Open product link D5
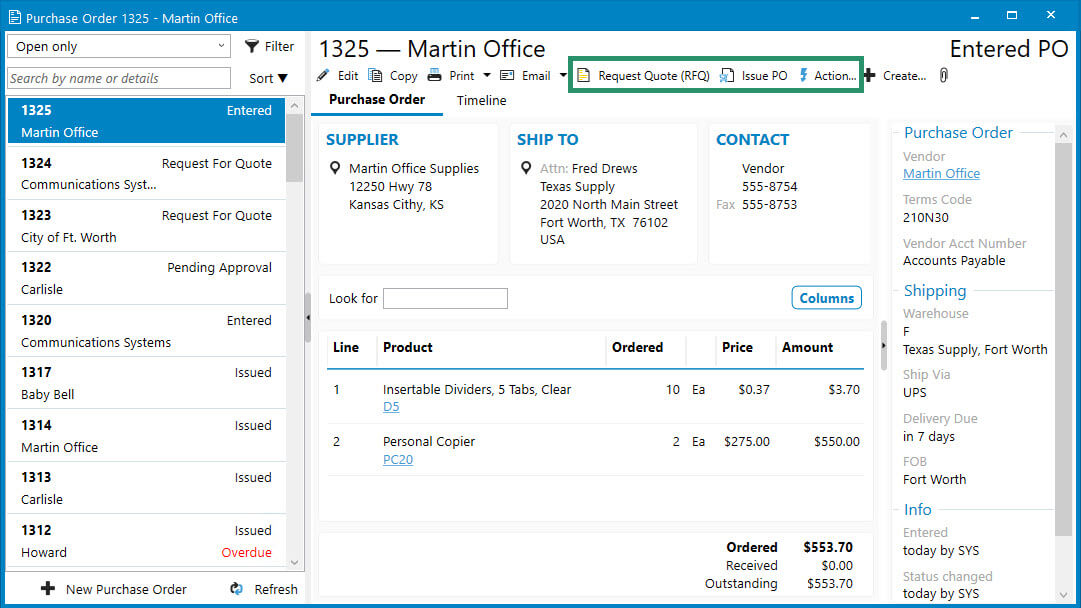Screen dimensions: 1081x608 pos(391,407)
